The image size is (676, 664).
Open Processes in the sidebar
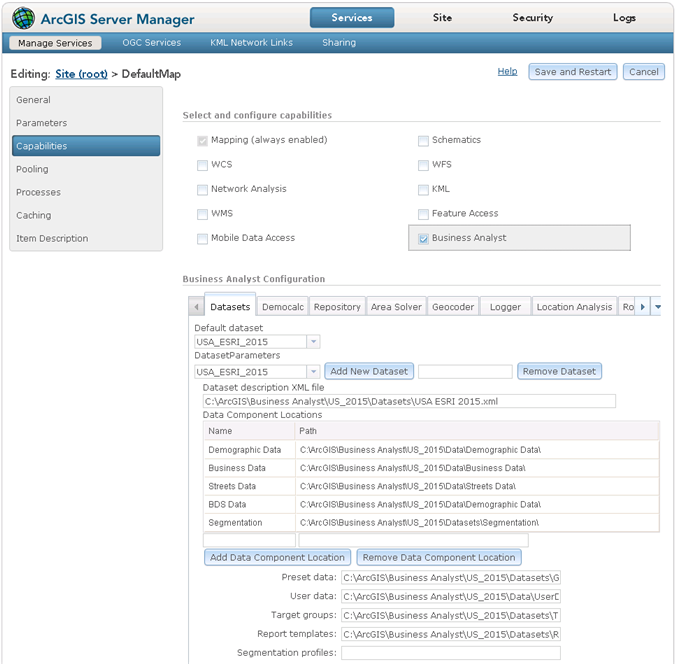click(86, 192)
